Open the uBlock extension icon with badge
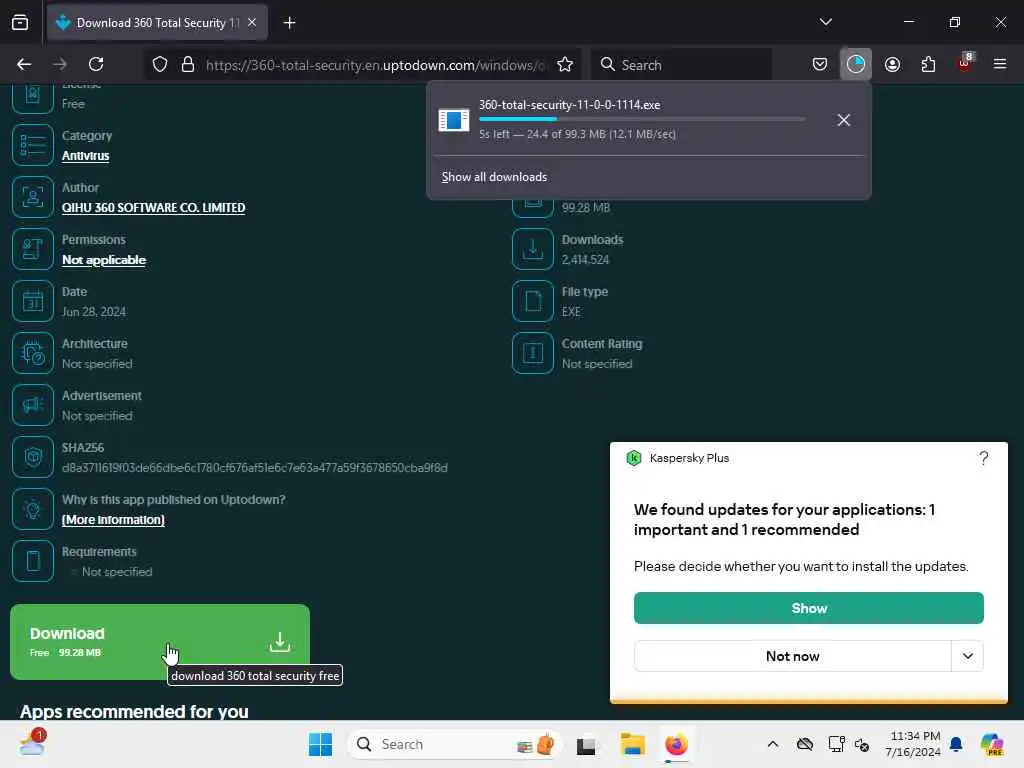The height and width of the screenshot is (768, 1024). click(x=965, y=63)
